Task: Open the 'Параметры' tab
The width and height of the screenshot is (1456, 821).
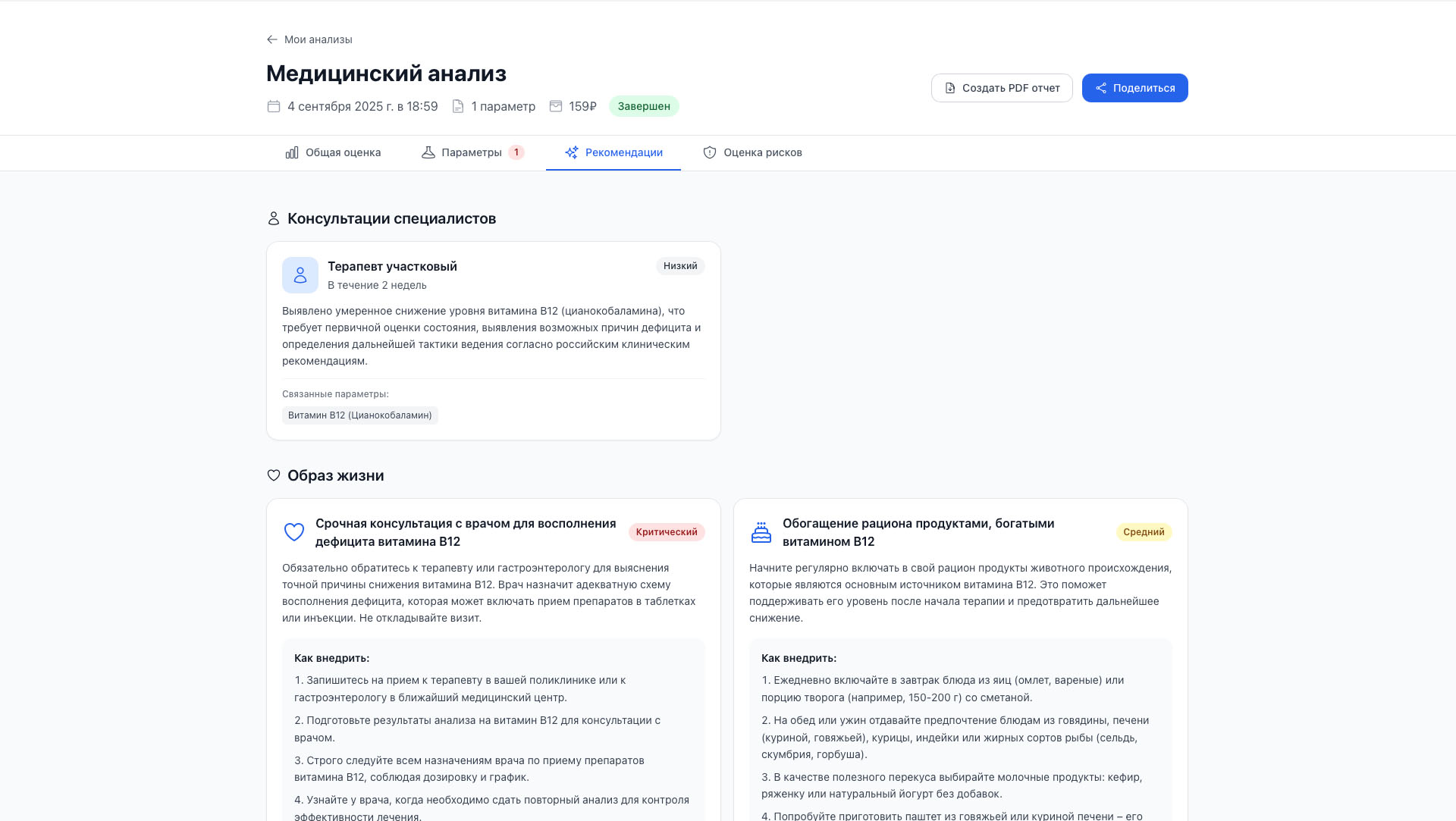Action: [472, 152]
